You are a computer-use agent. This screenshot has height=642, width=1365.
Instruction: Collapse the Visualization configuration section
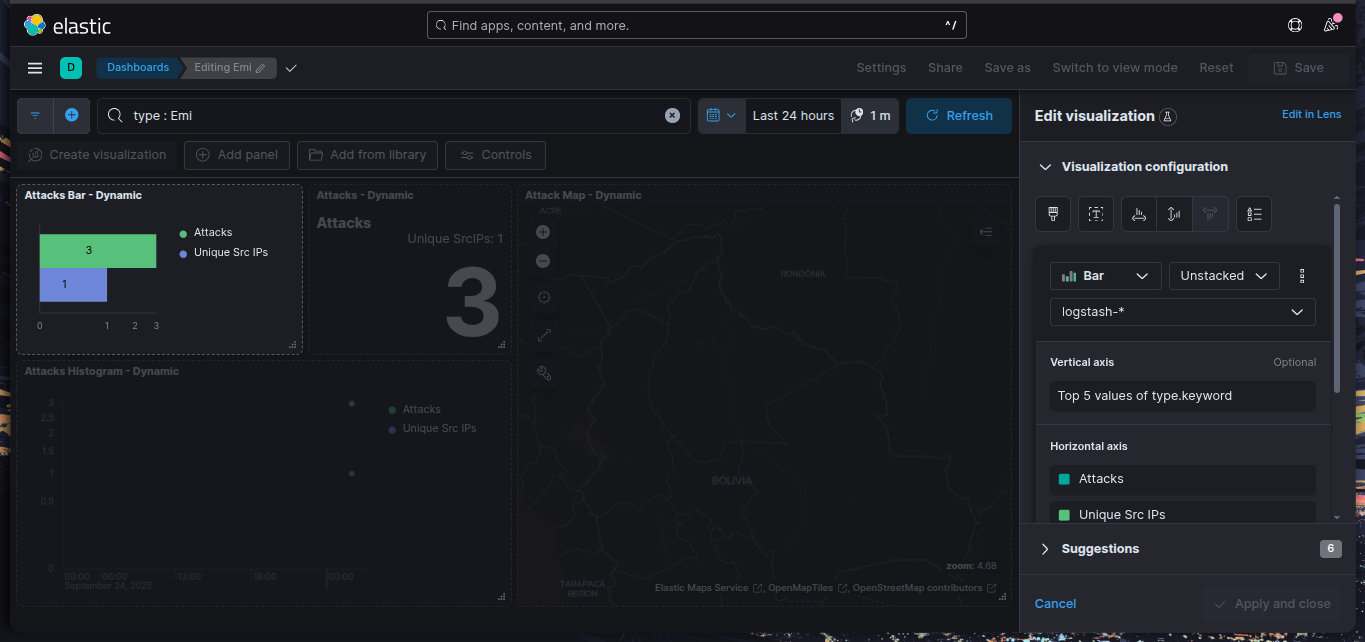(1046, 167)
